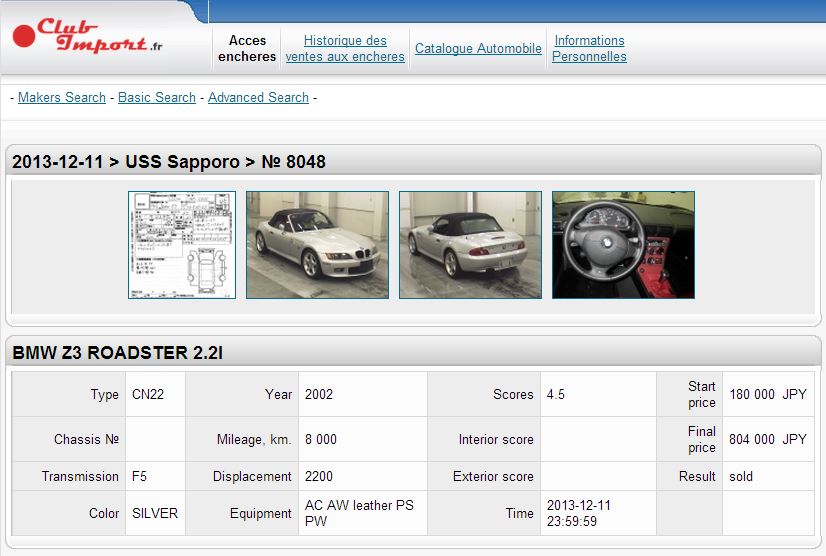826x556 pixels.
Task: Click the Makers Search link
Action: pyautogui.click(x=62, y=97)
